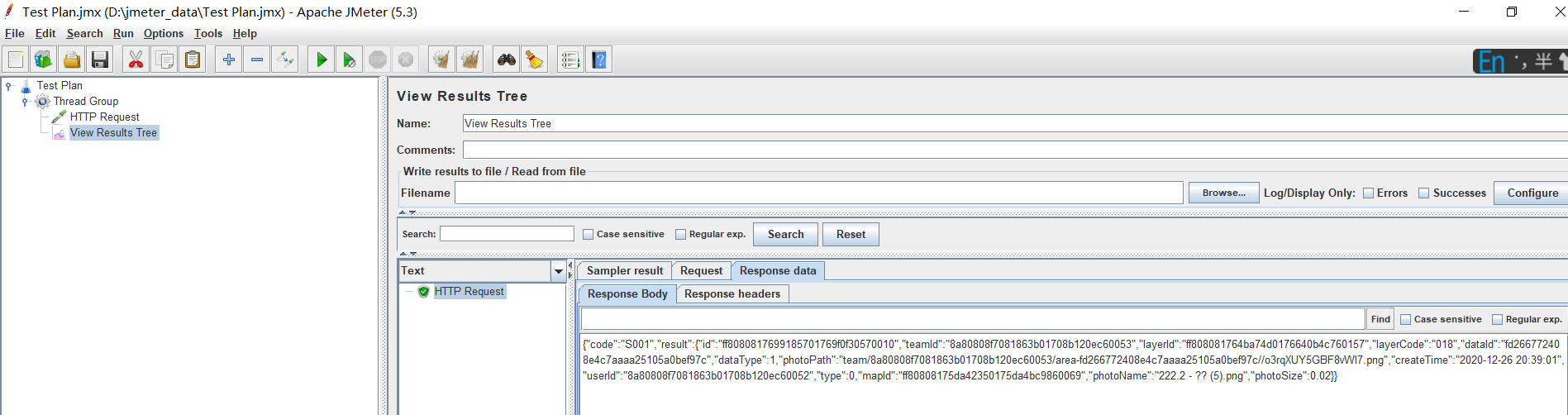Screen dimensions: 1568x415
Task: Toggle selected element enabled state icon
Action: pos(285,60)
